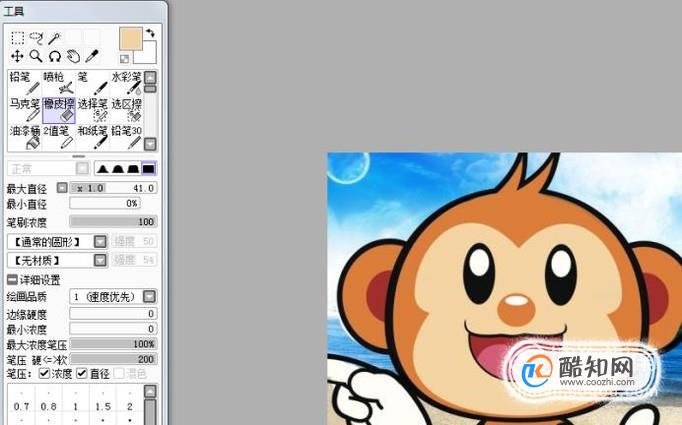Select the rotate view tool
682x425 pixels.
pyautogui.click(x=55, y=56)
